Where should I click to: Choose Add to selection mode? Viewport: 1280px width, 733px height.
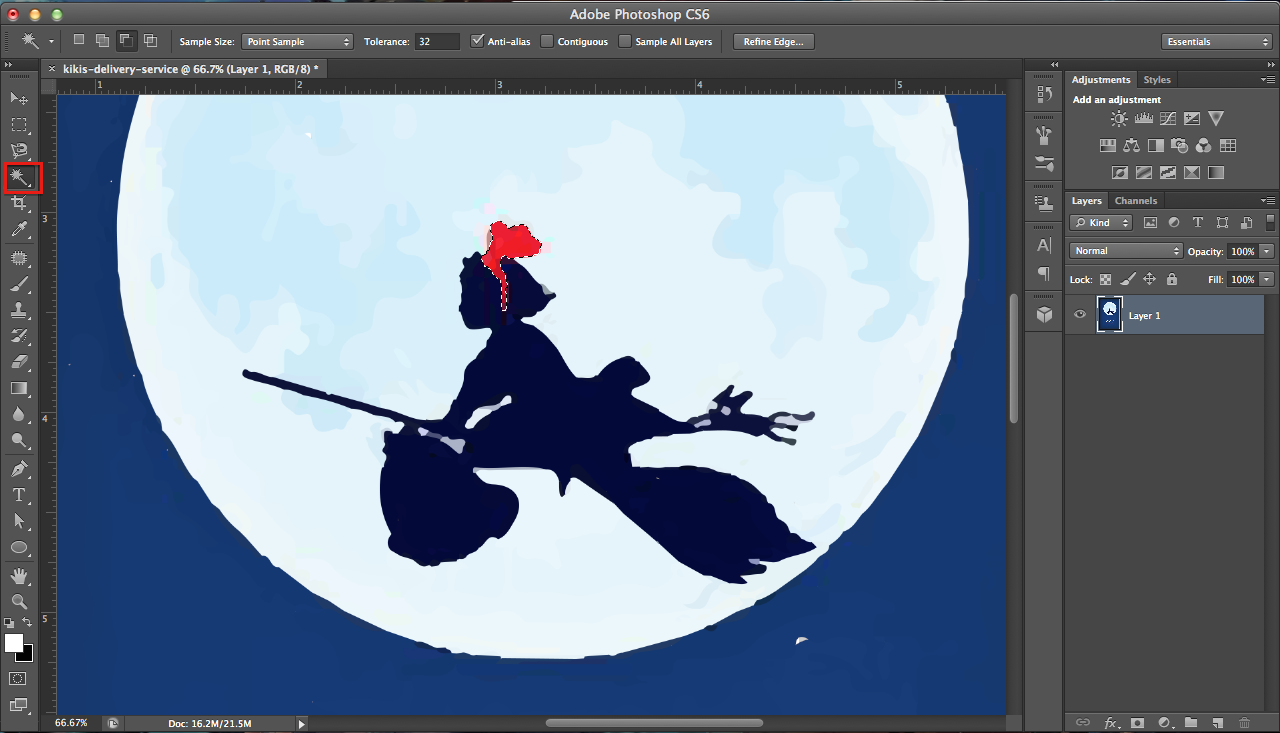[x=102, y=41]
